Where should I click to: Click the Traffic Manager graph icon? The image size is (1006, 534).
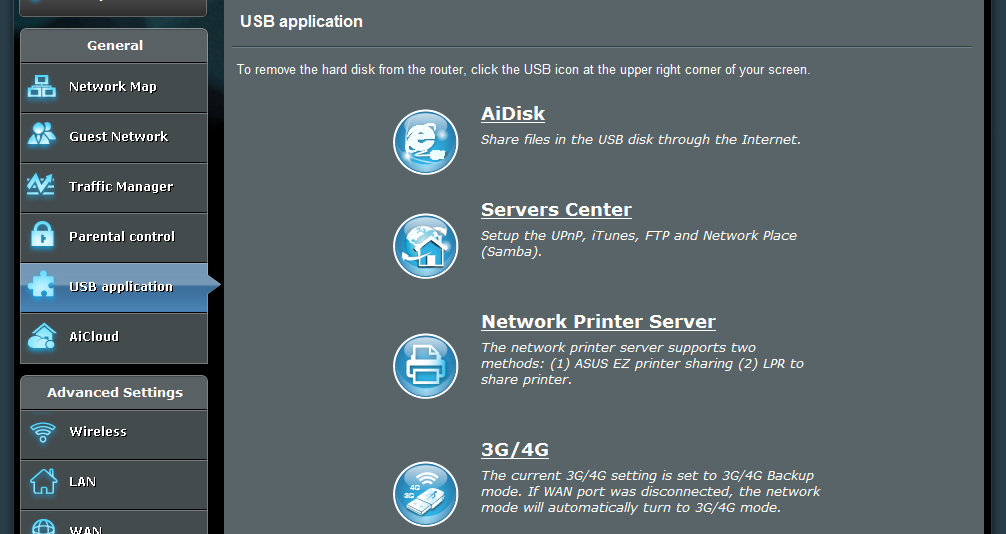tap(41, 185)
